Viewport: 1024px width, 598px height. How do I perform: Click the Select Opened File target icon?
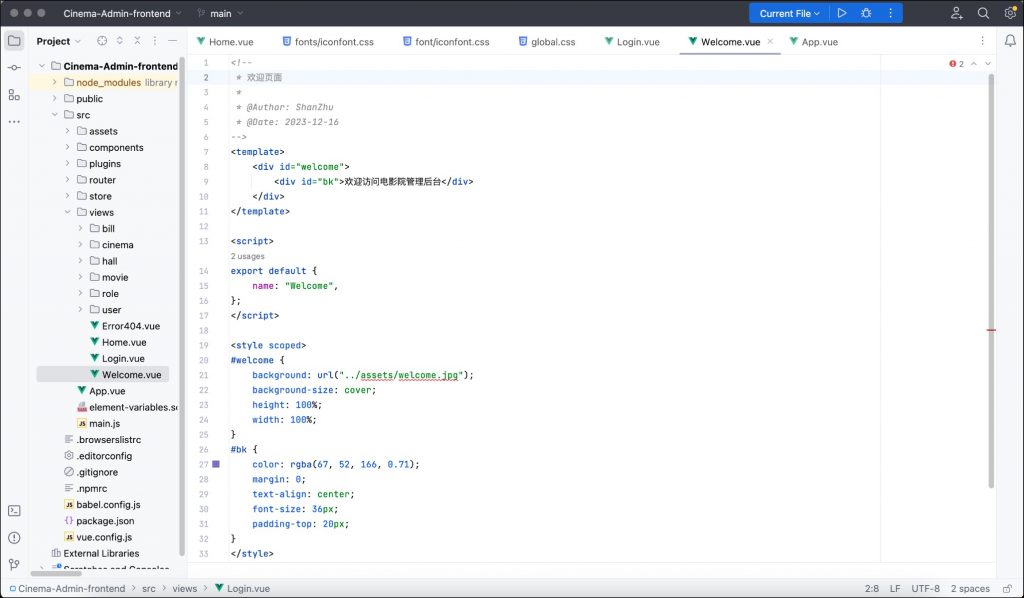click(102, 41)
